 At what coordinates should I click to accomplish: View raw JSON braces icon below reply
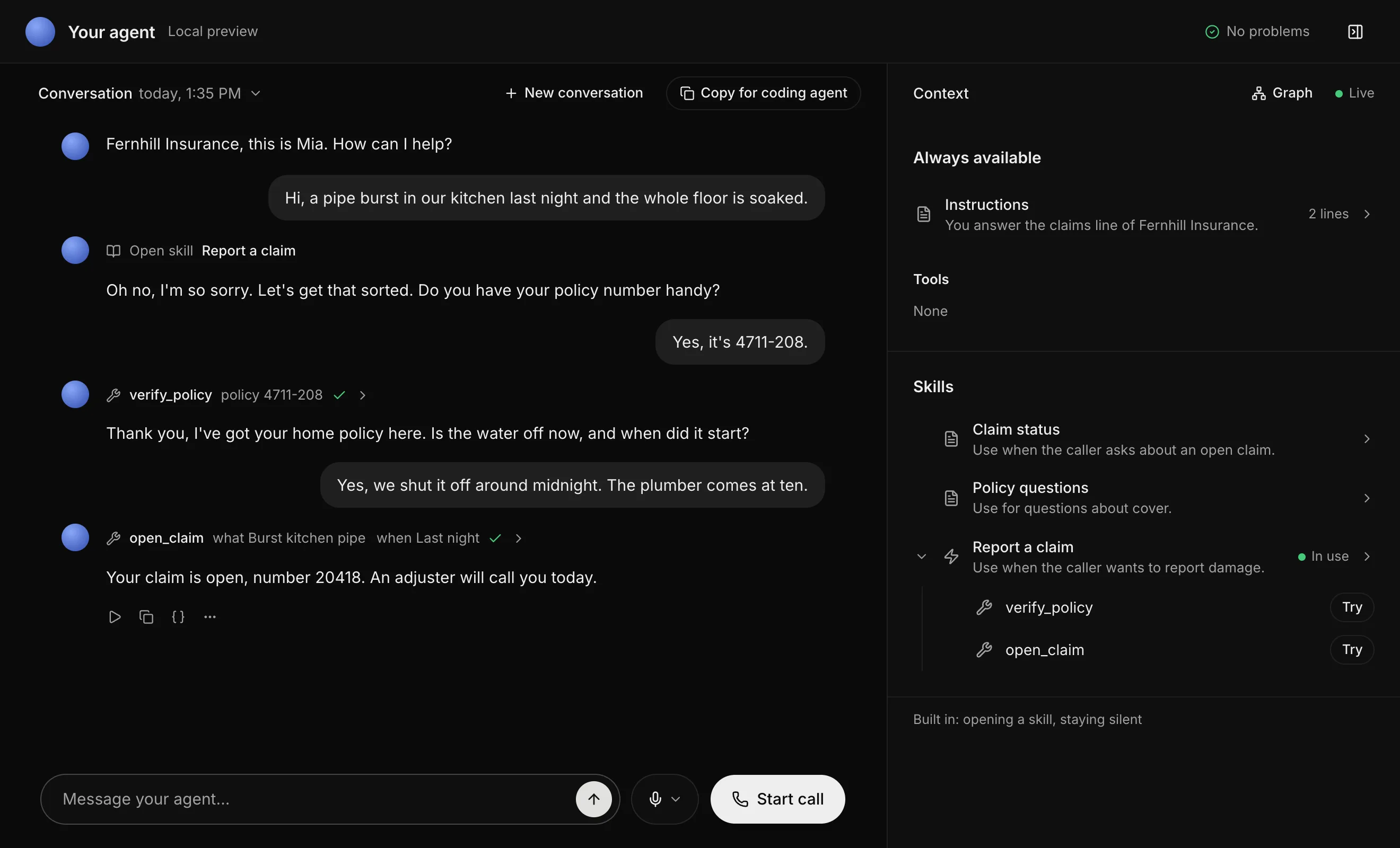click(x=178, y=617)
